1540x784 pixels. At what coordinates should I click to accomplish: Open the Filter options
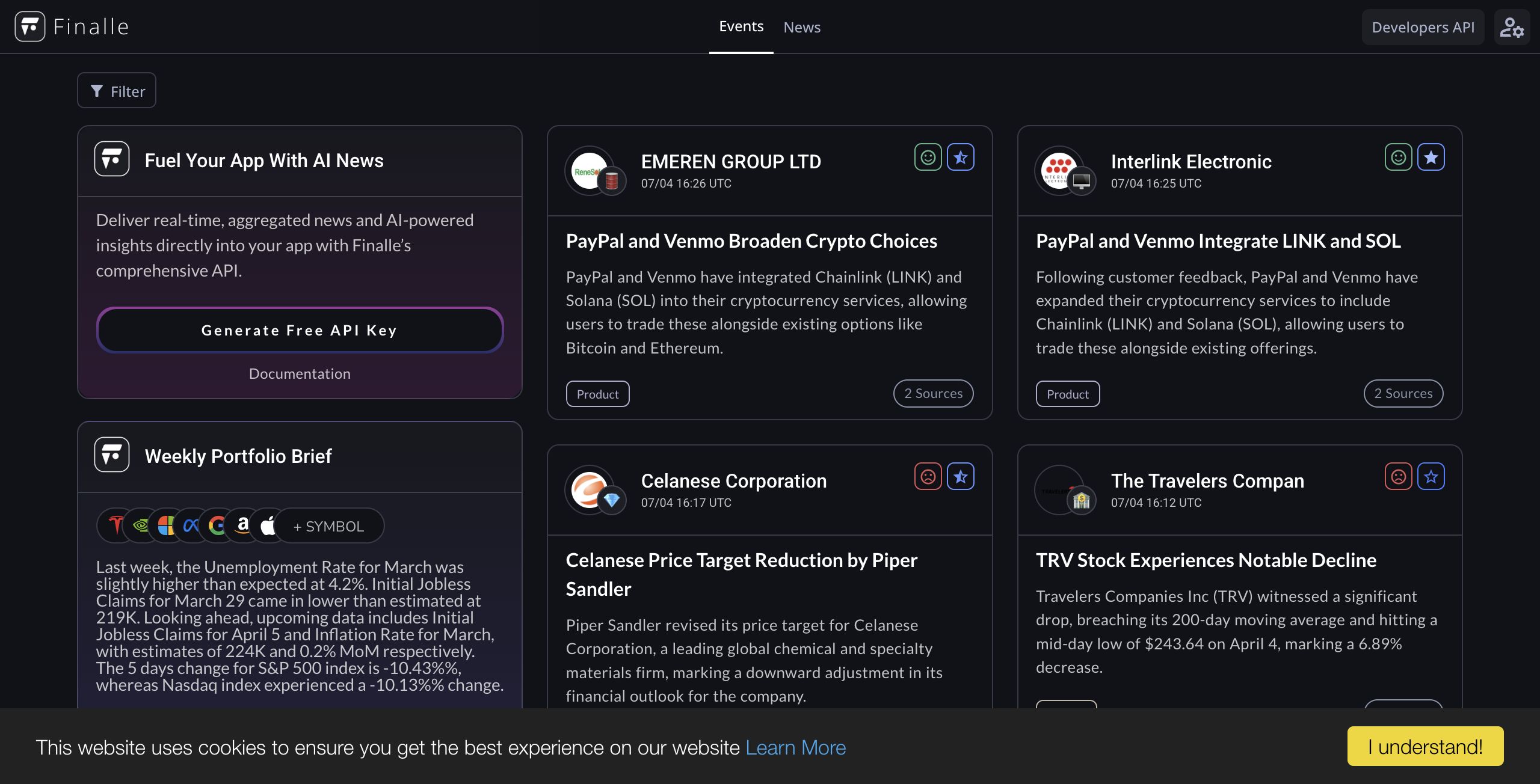(117, 91)
